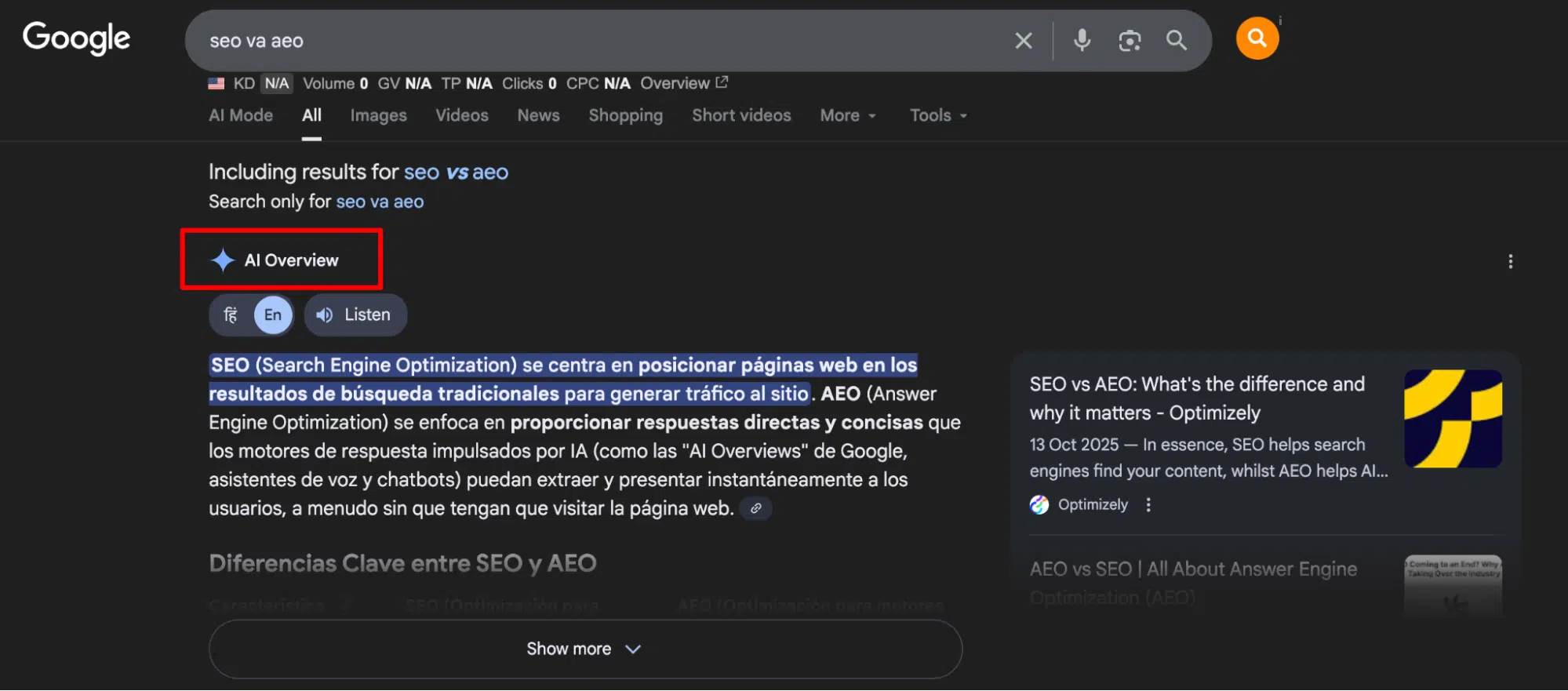Screen dimensions: 1568x691
Task: Start voice search with the microphone icon
Action: (1082, 40)
